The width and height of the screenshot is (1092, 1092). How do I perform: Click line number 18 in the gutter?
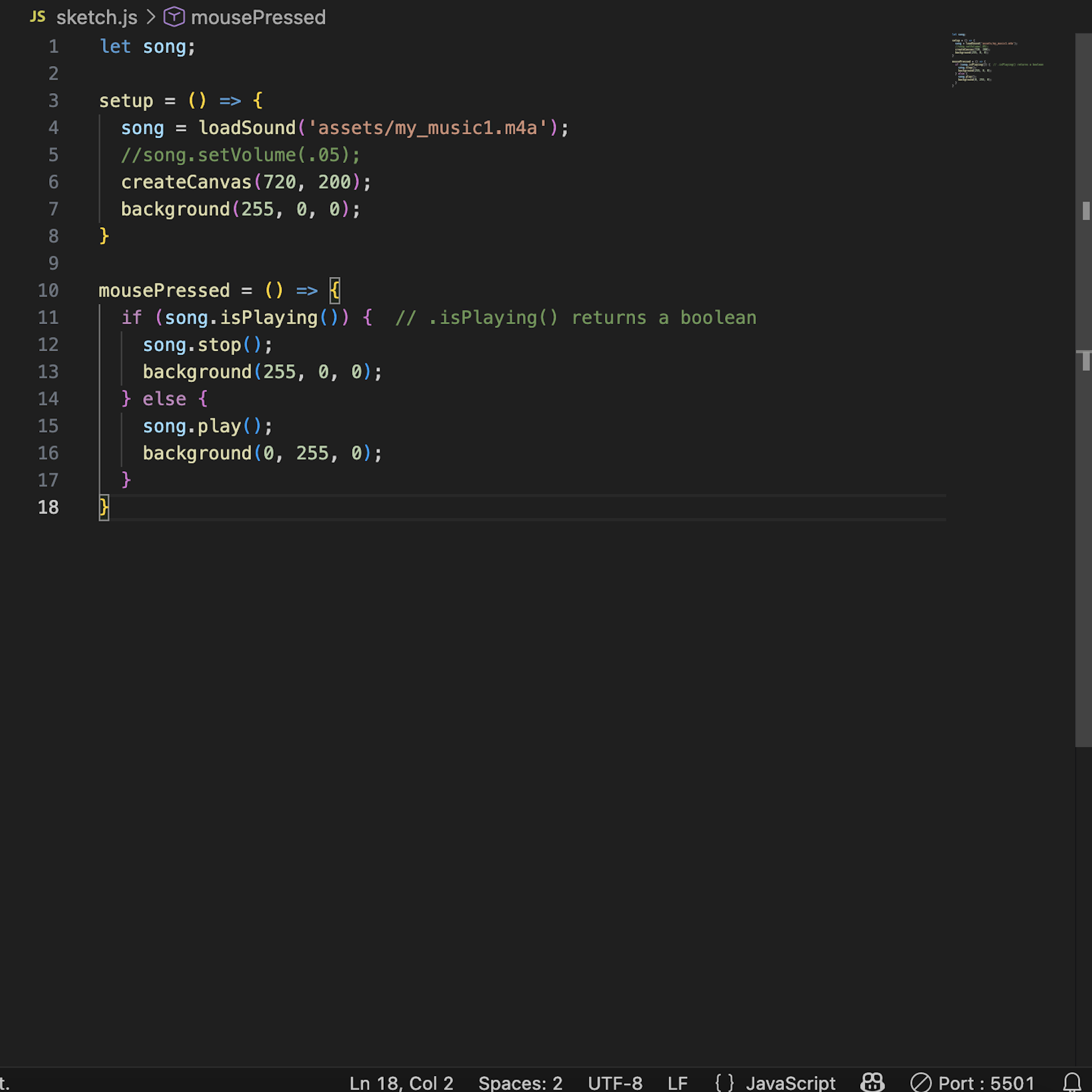coord(48,507)
